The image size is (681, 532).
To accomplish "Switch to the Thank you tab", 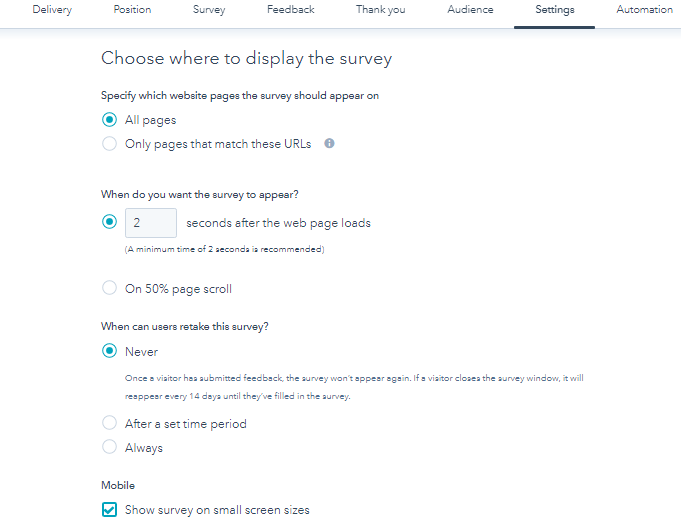I will point(380,10).
